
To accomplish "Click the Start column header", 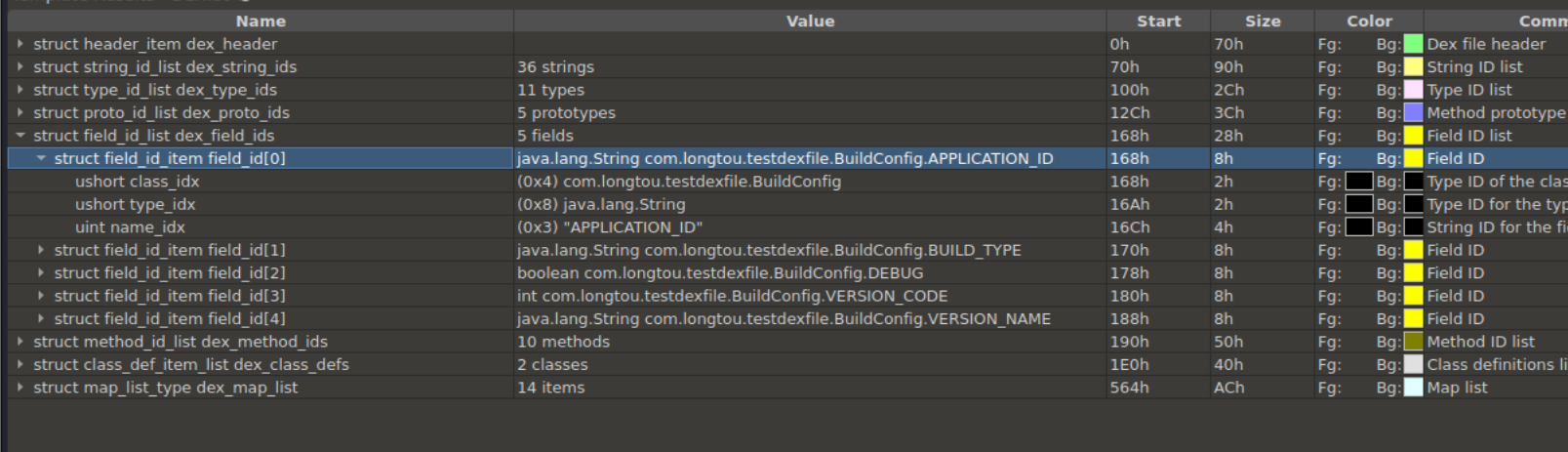I will coord(1158,21).
